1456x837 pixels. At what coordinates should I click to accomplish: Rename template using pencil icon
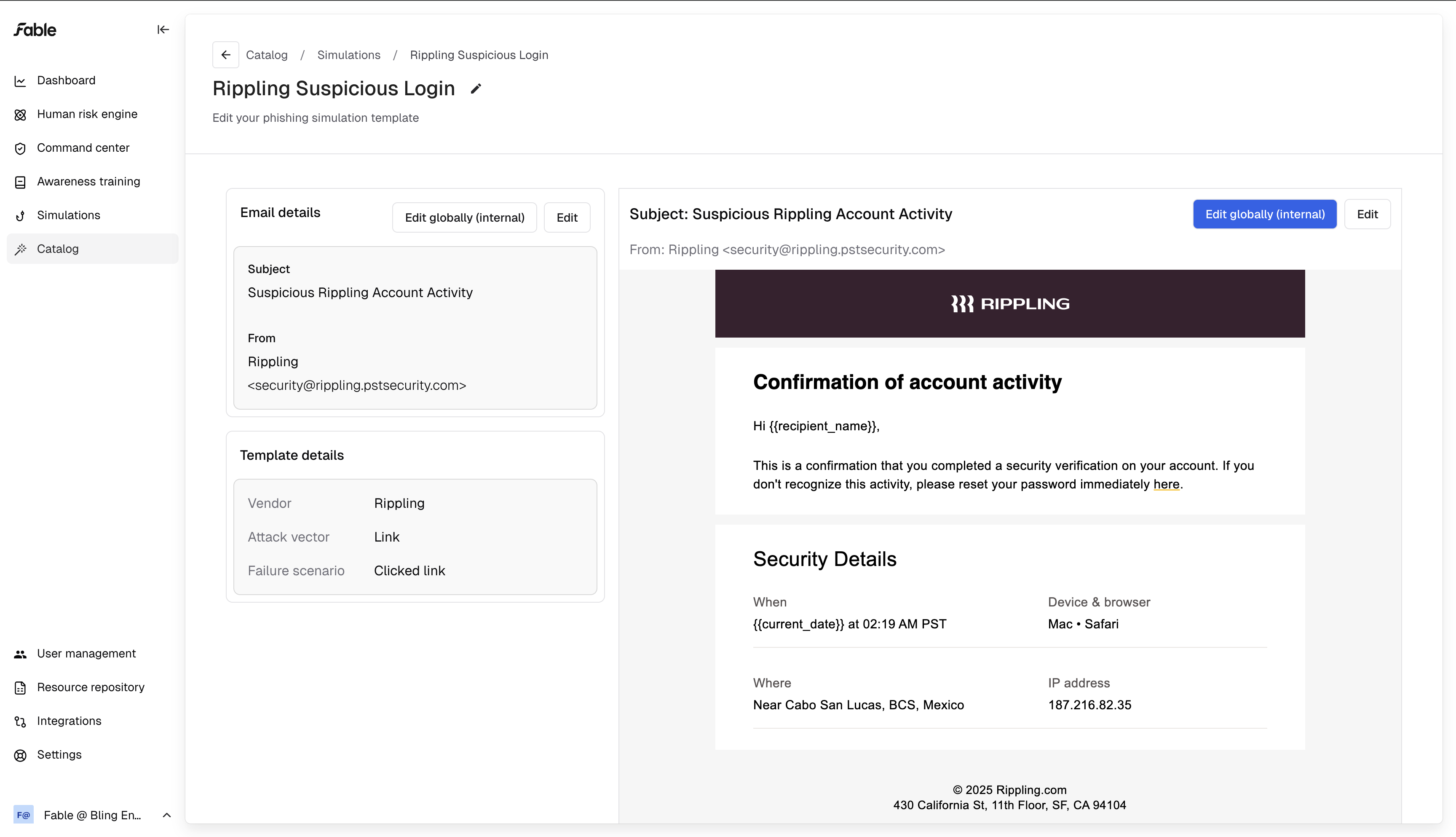(476, 89)
